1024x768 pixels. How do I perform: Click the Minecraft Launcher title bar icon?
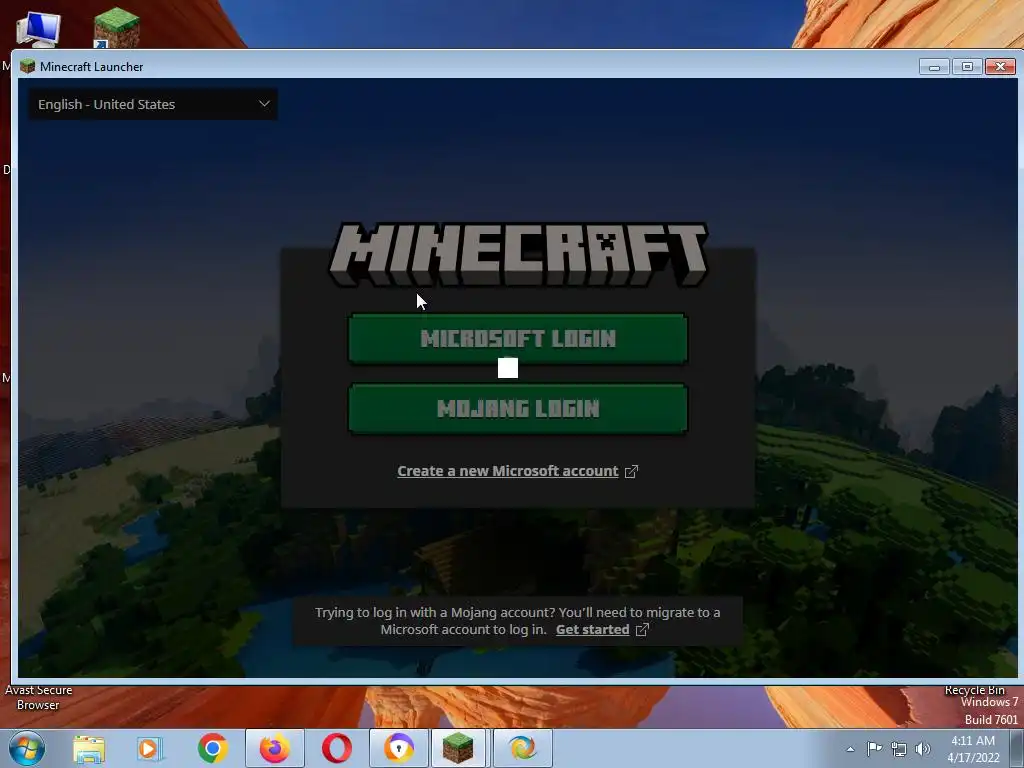pos(27,67)
